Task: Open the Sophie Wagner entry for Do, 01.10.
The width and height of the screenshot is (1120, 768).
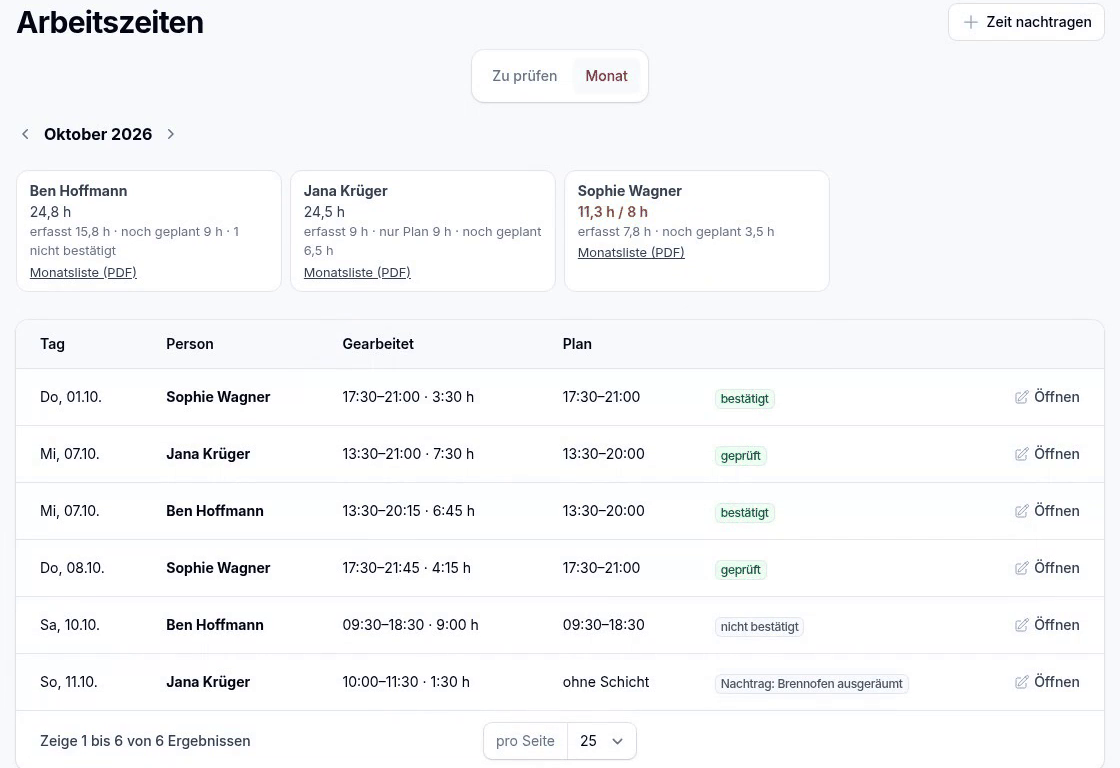Action: 1047,397
